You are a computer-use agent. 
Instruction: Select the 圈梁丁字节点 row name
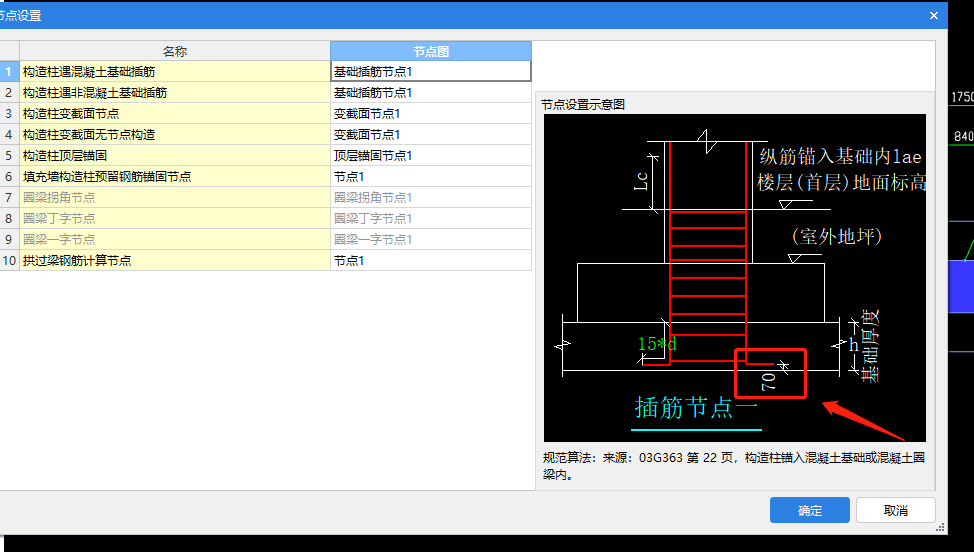pyautogui.click(x=175, y=219)
